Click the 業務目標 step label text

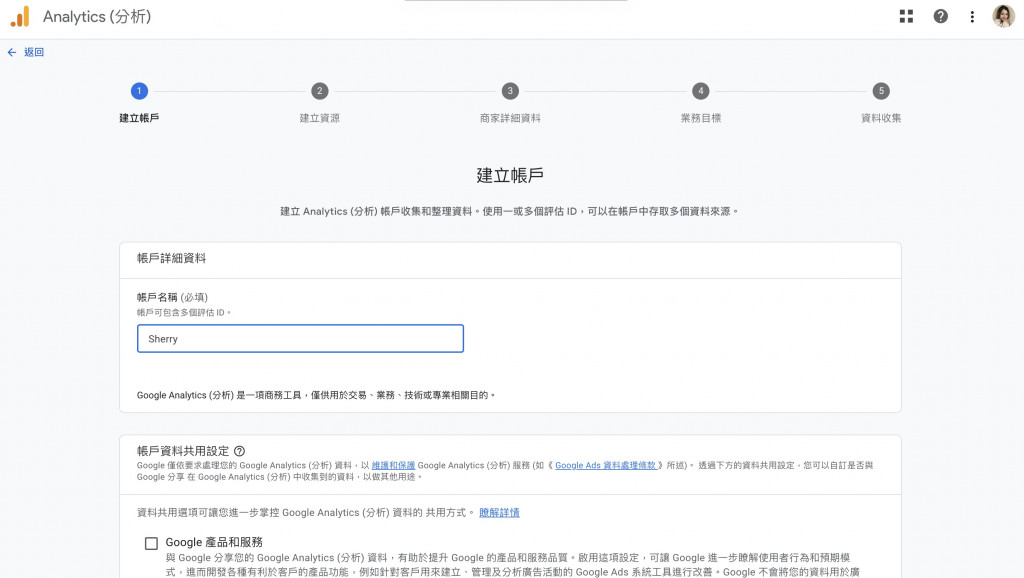[701, 118]
